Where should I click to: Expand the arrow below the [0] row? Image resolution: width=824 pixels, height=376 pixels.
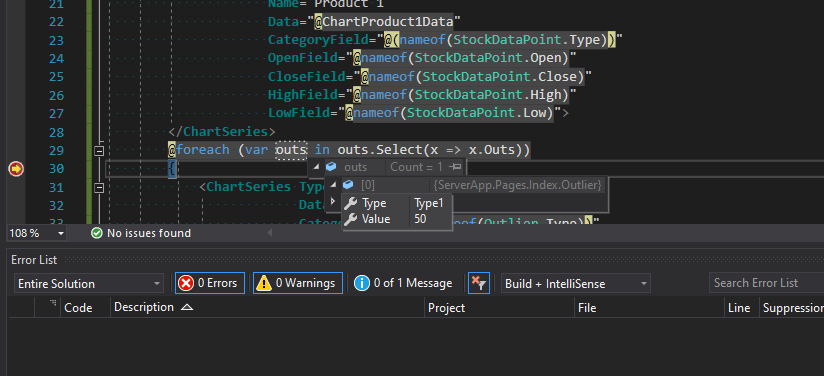[x=332, y=200]
